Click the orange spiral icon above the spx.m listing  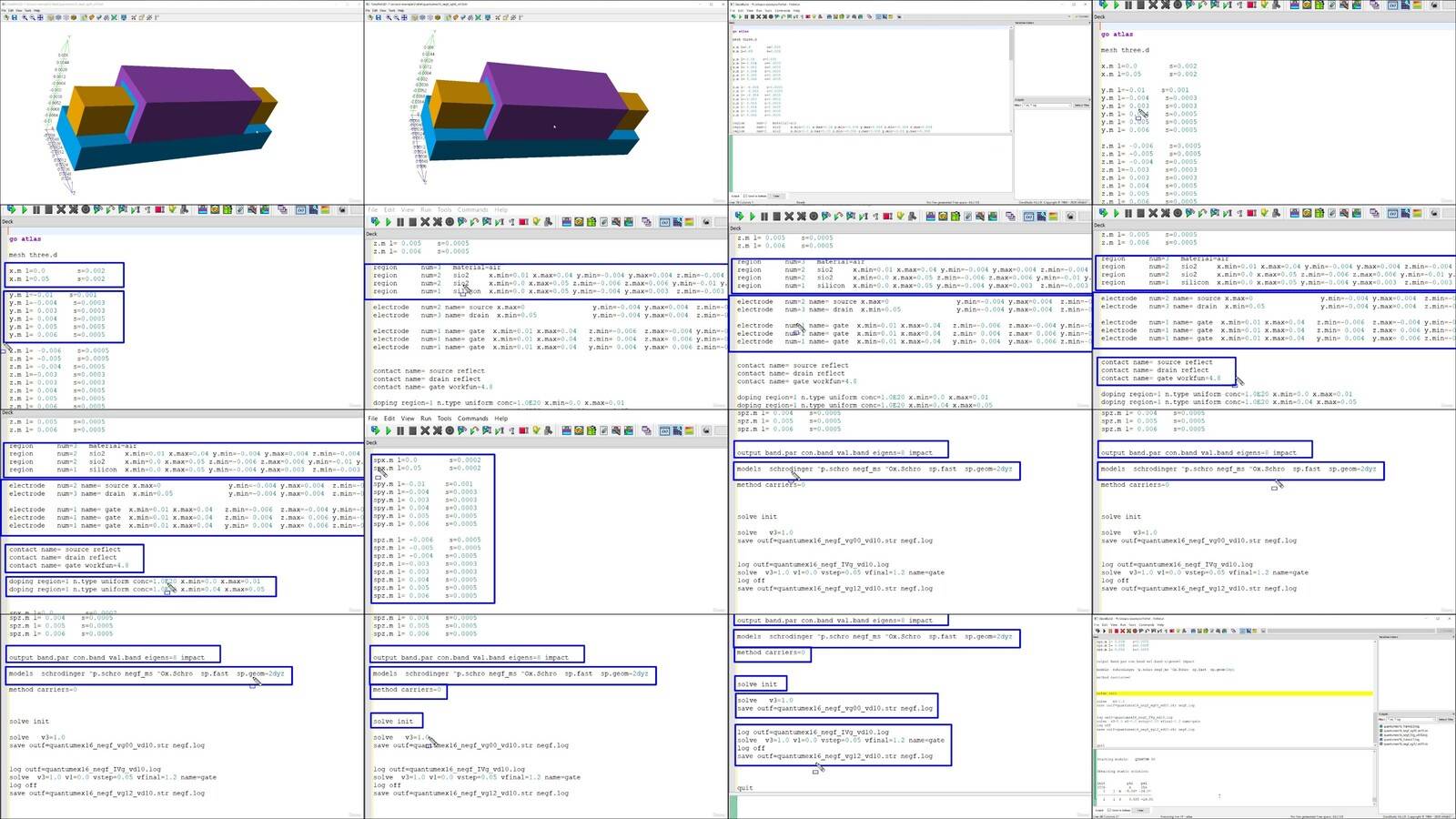tap(579, 430)
